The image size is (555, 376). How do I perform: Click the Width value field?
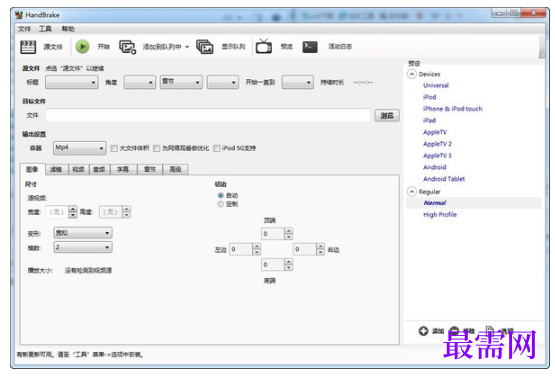tap(57, 212)
